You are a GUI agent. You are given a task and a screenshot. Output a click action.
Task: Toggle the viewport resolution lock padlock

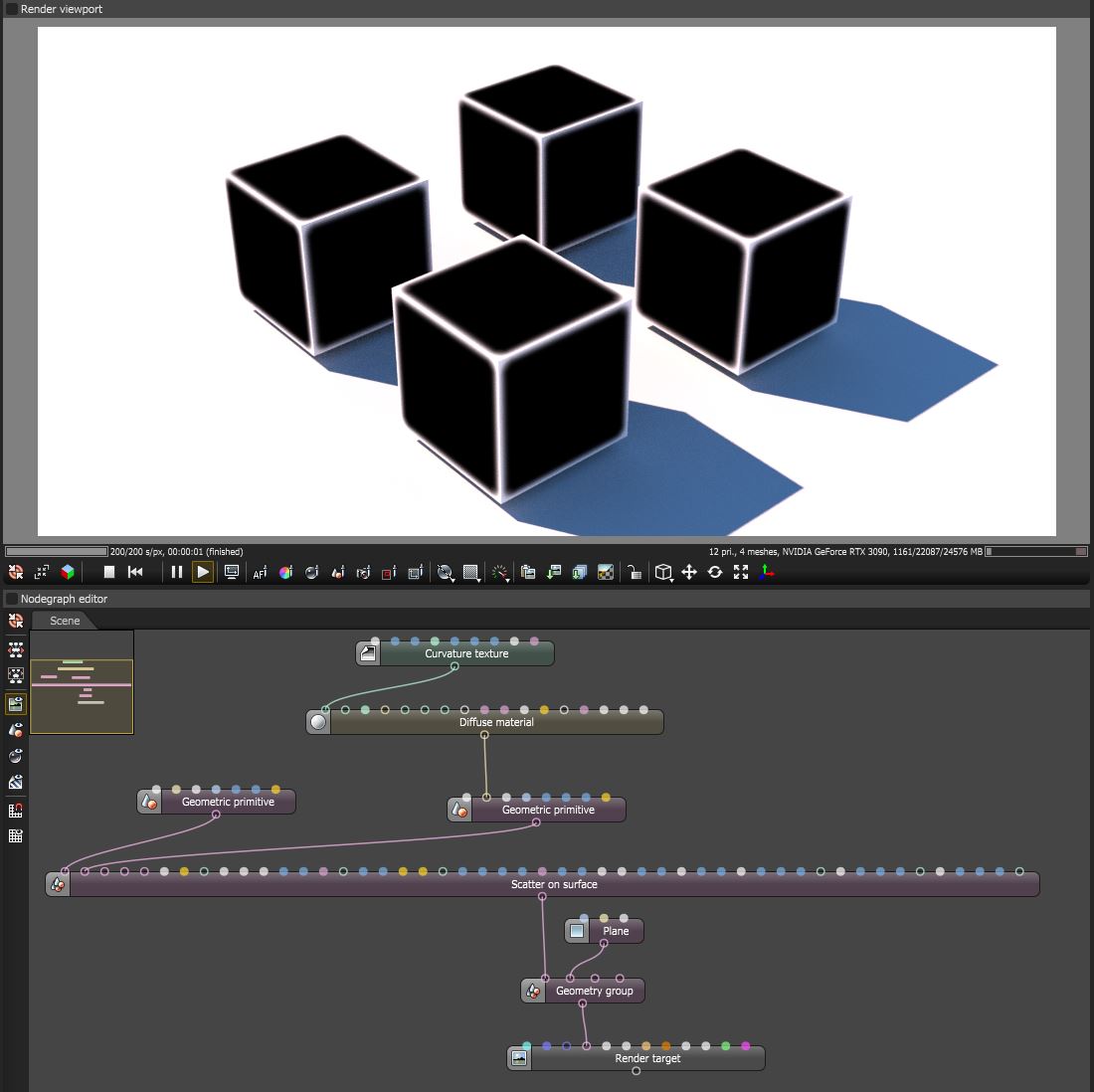635,572
